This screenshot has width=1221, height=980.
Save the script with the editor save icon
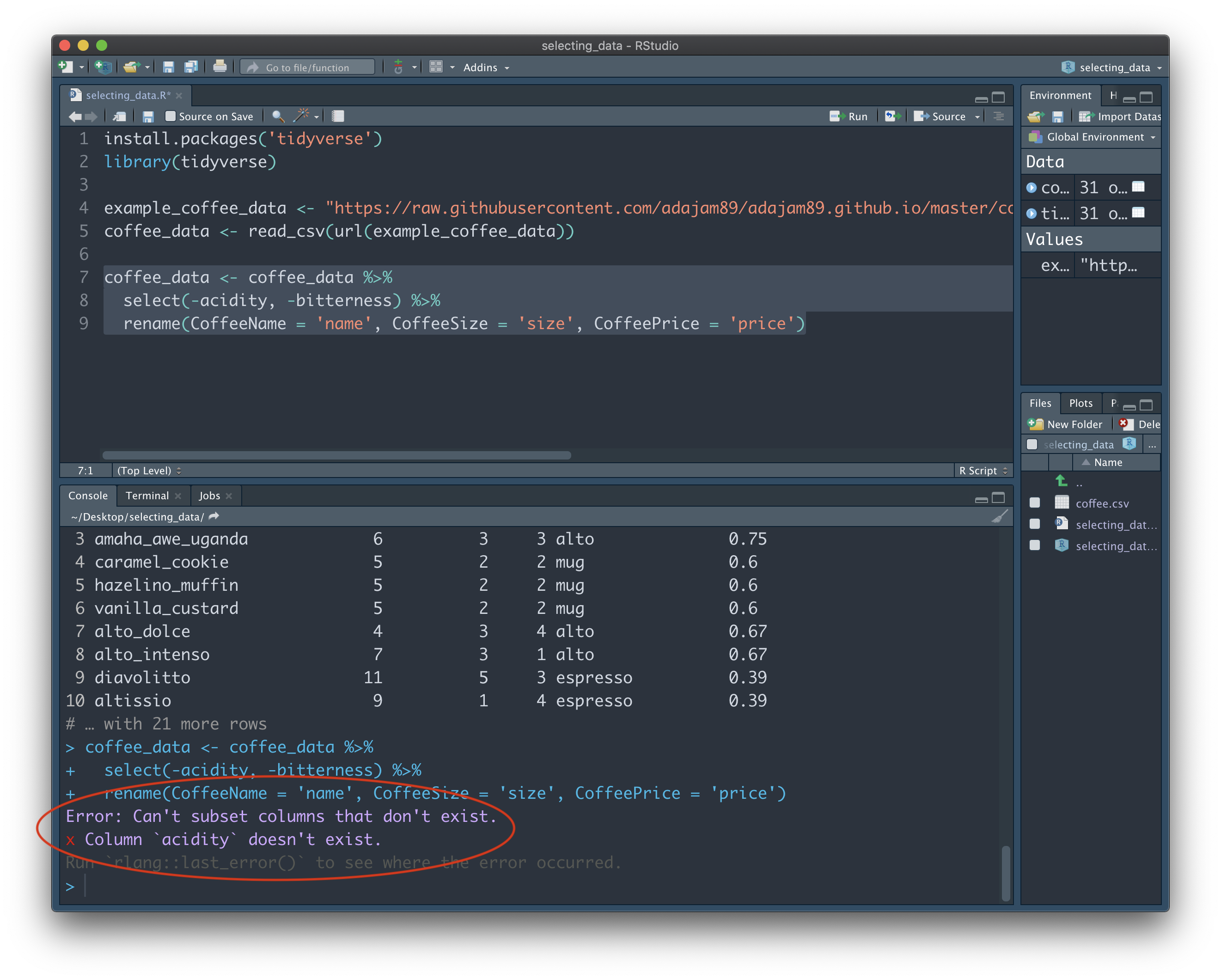(x=148, y=116)
